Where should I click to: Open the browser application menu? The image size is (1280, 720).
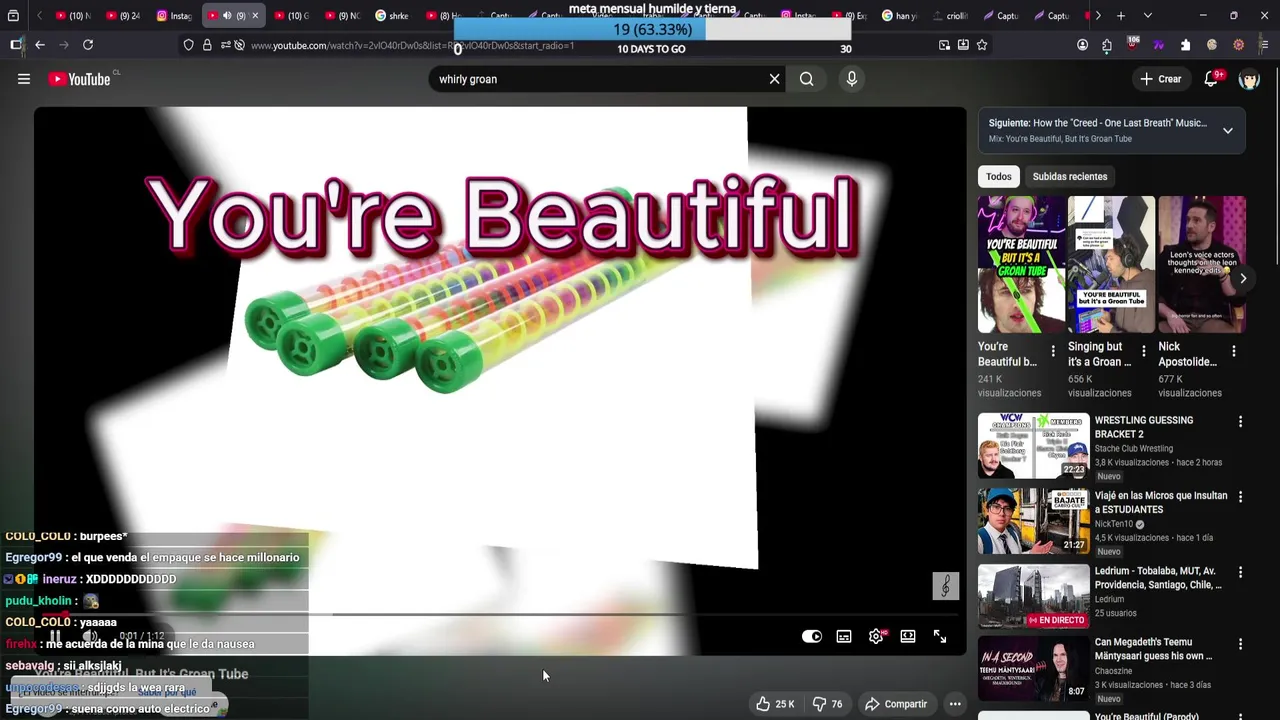click(1264, 45)
